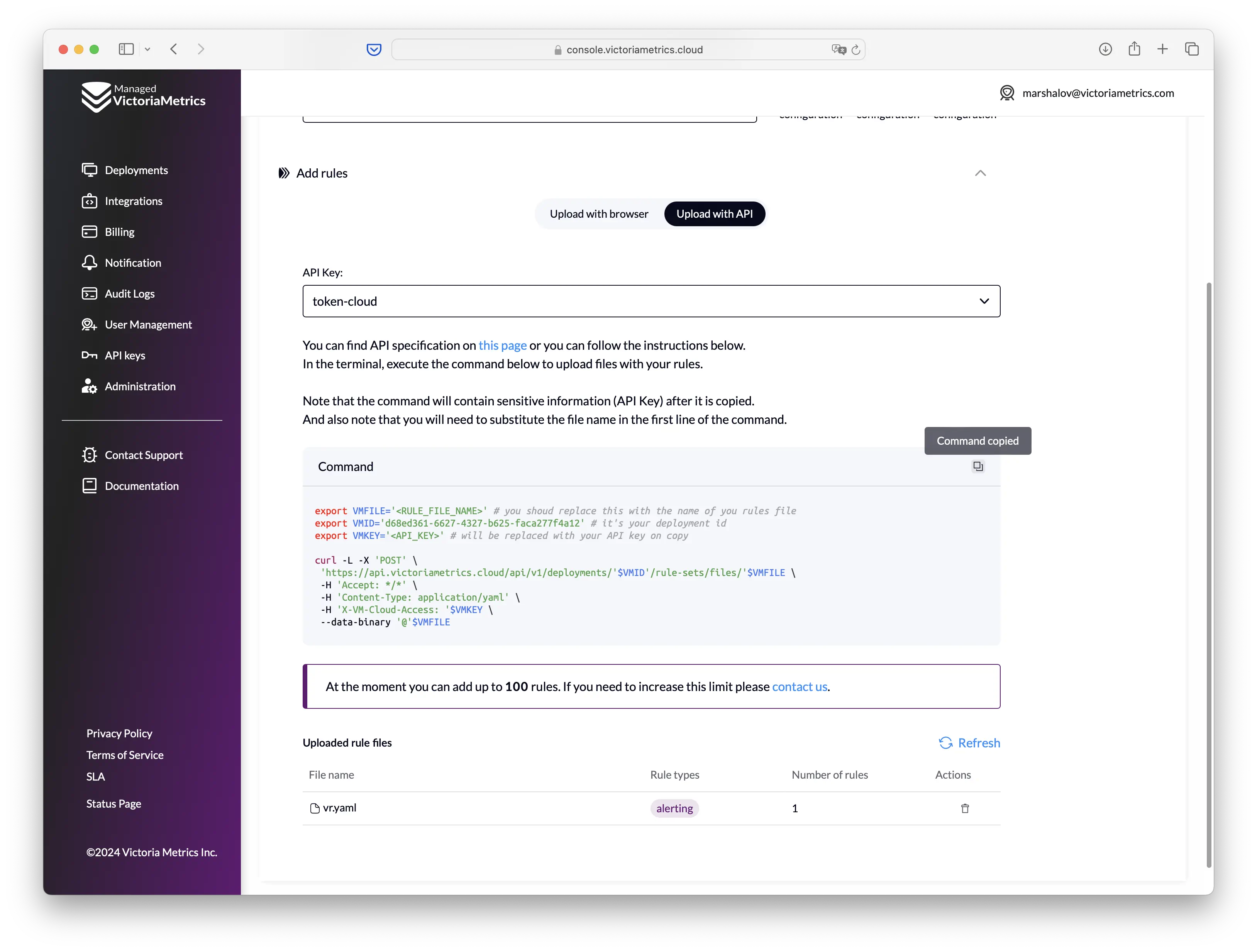The height and width of the screenshot is (952, 1257).
Task: Click the API keys sidebar icon
Action: tap(89, 355)
